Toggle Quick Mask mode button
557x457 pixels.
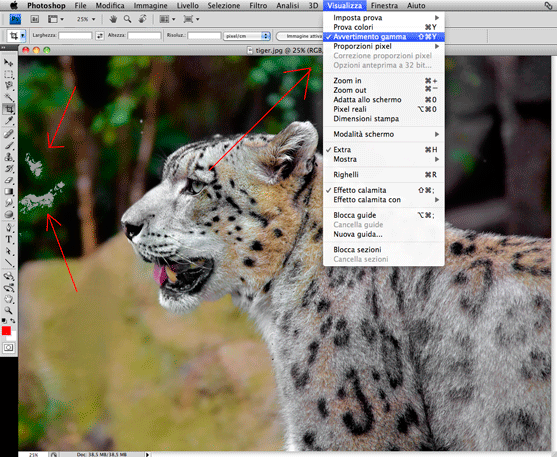tap(9, 348)
